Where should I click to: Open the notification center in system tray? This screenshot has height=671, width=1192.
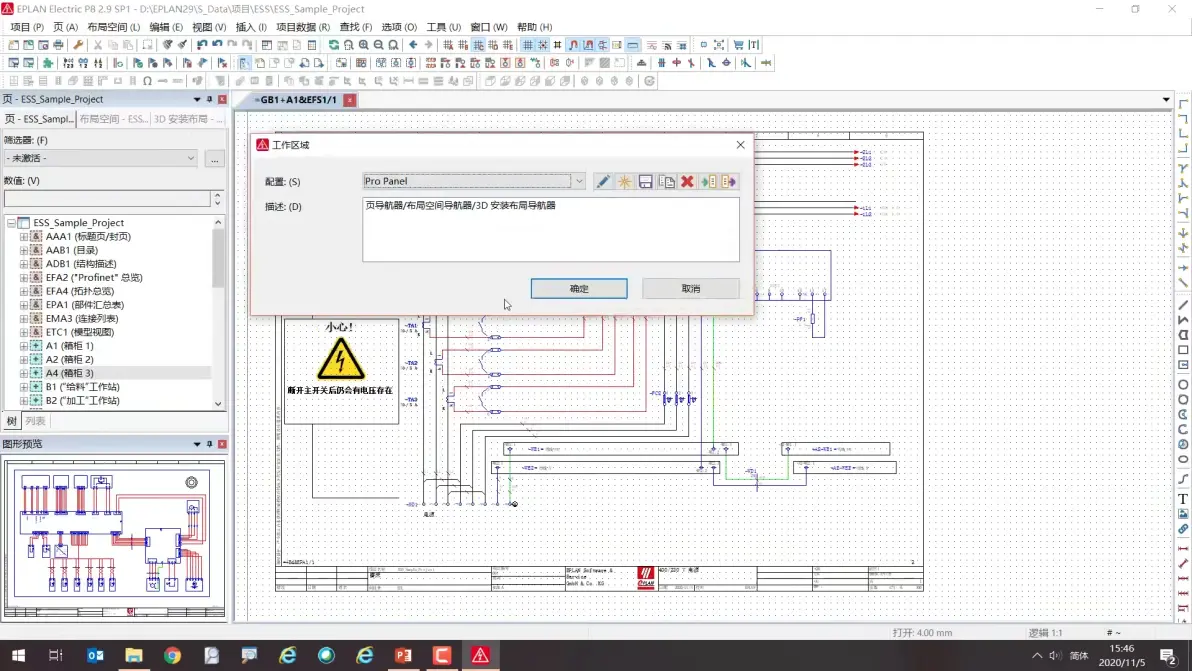(x=1168, y=655)
